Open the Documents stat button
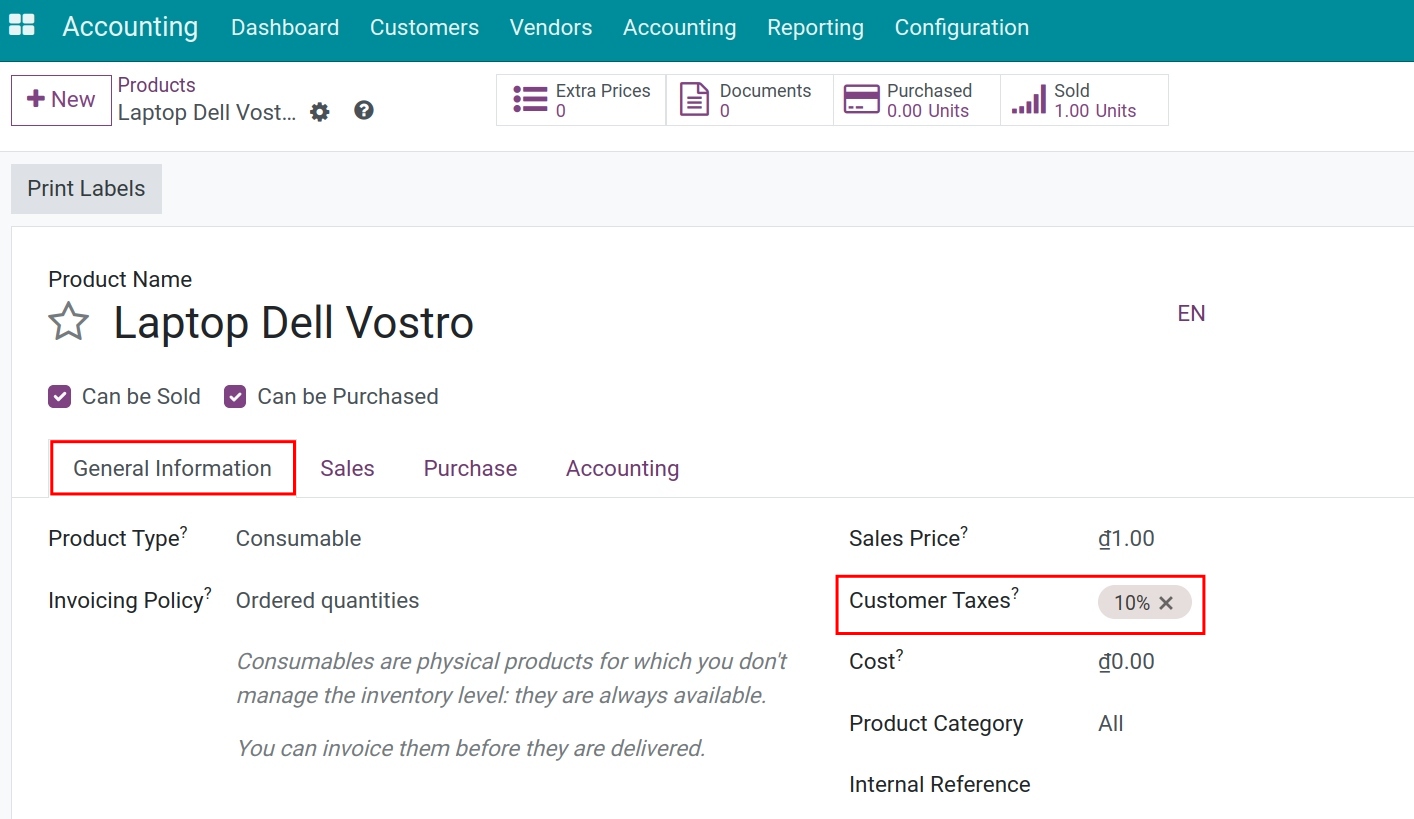The height and width of the screenshot is (819, 1414). click(x=750, y=100)
